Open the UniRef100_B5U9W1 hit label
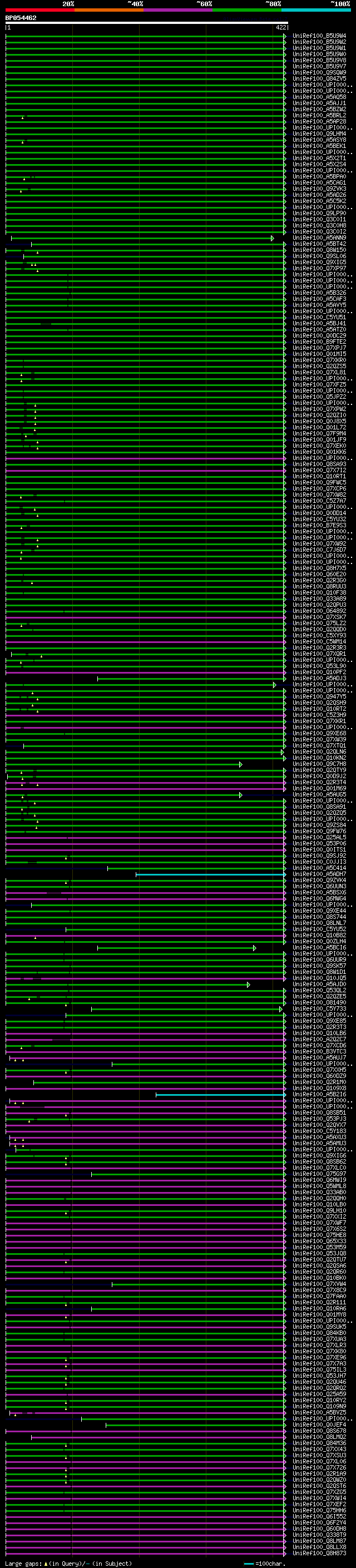 (x=319, y=48)
